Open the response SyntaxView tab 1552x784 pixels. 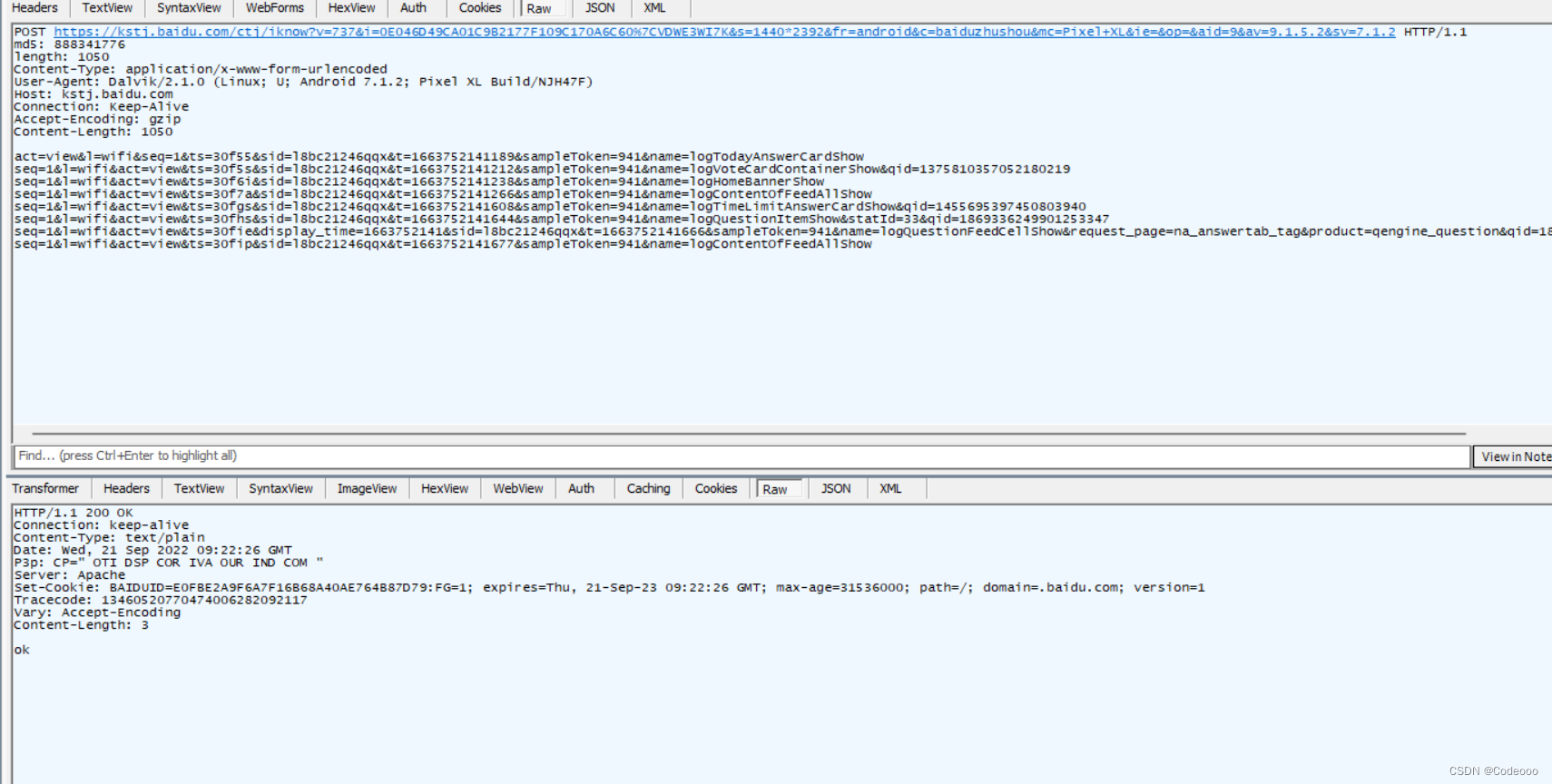pyautogui.click(x=281, y=488)
